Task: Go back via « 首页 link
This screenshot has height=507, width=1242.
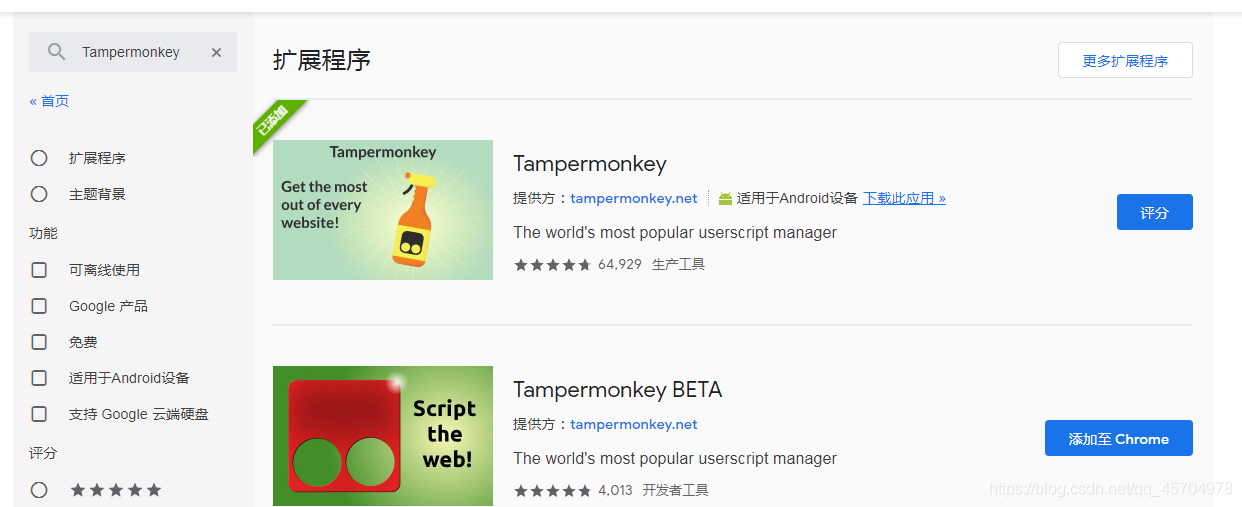Action: coord(49,101)
